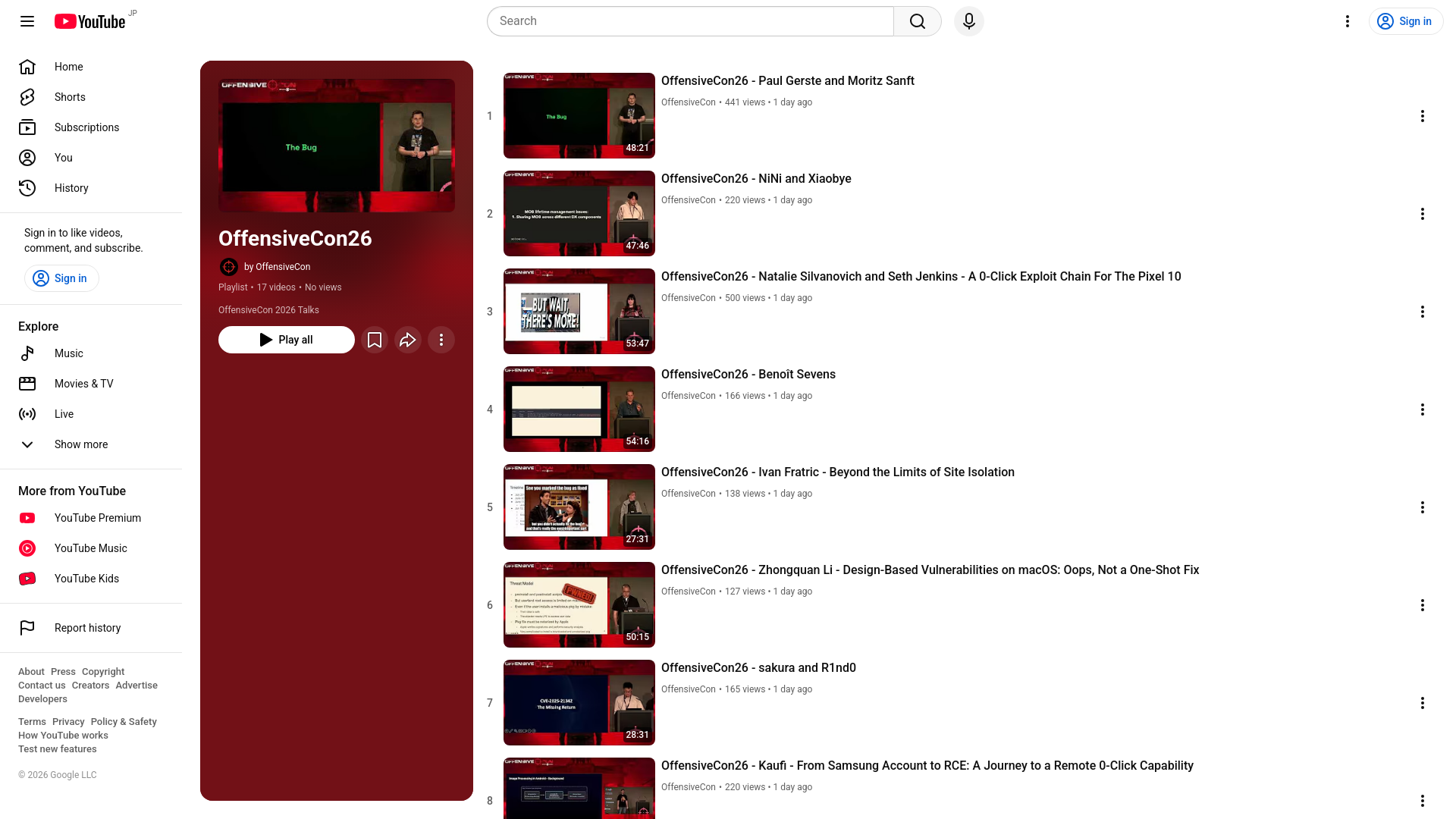
Task: Open the settings three-dot menu in header
Action: coord(1348,21)
